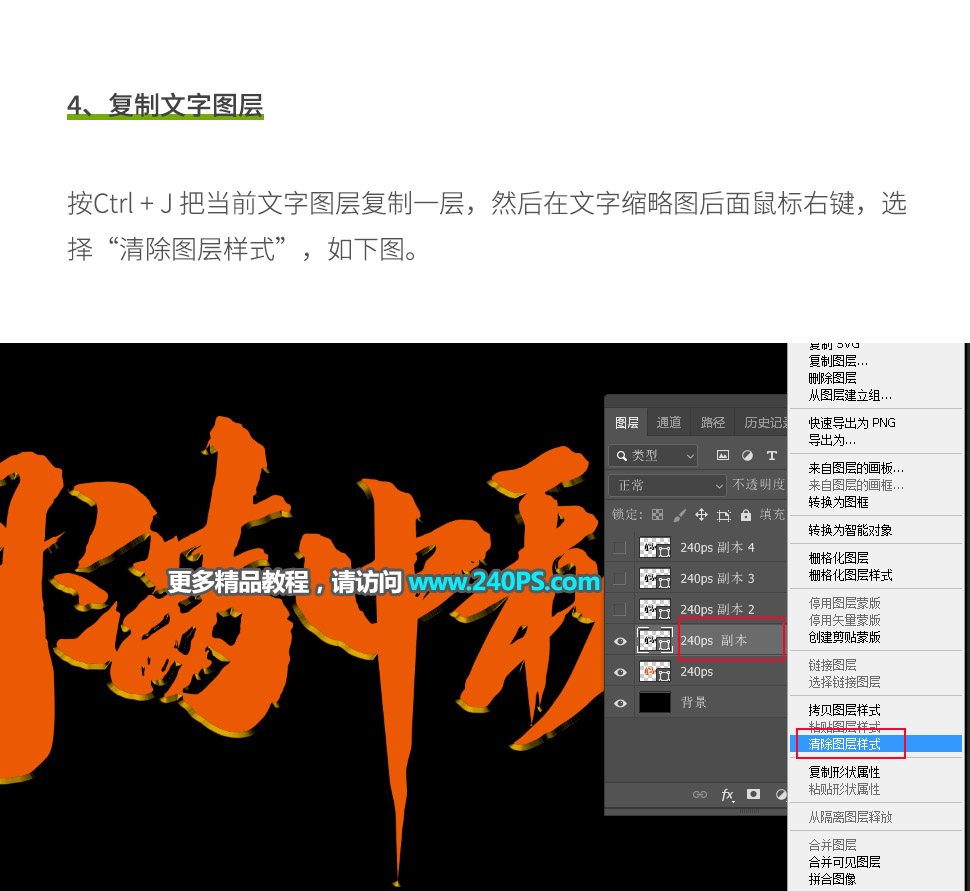Click the 背景 layer black thumbnail
The image size is (970, 891).
655,702
